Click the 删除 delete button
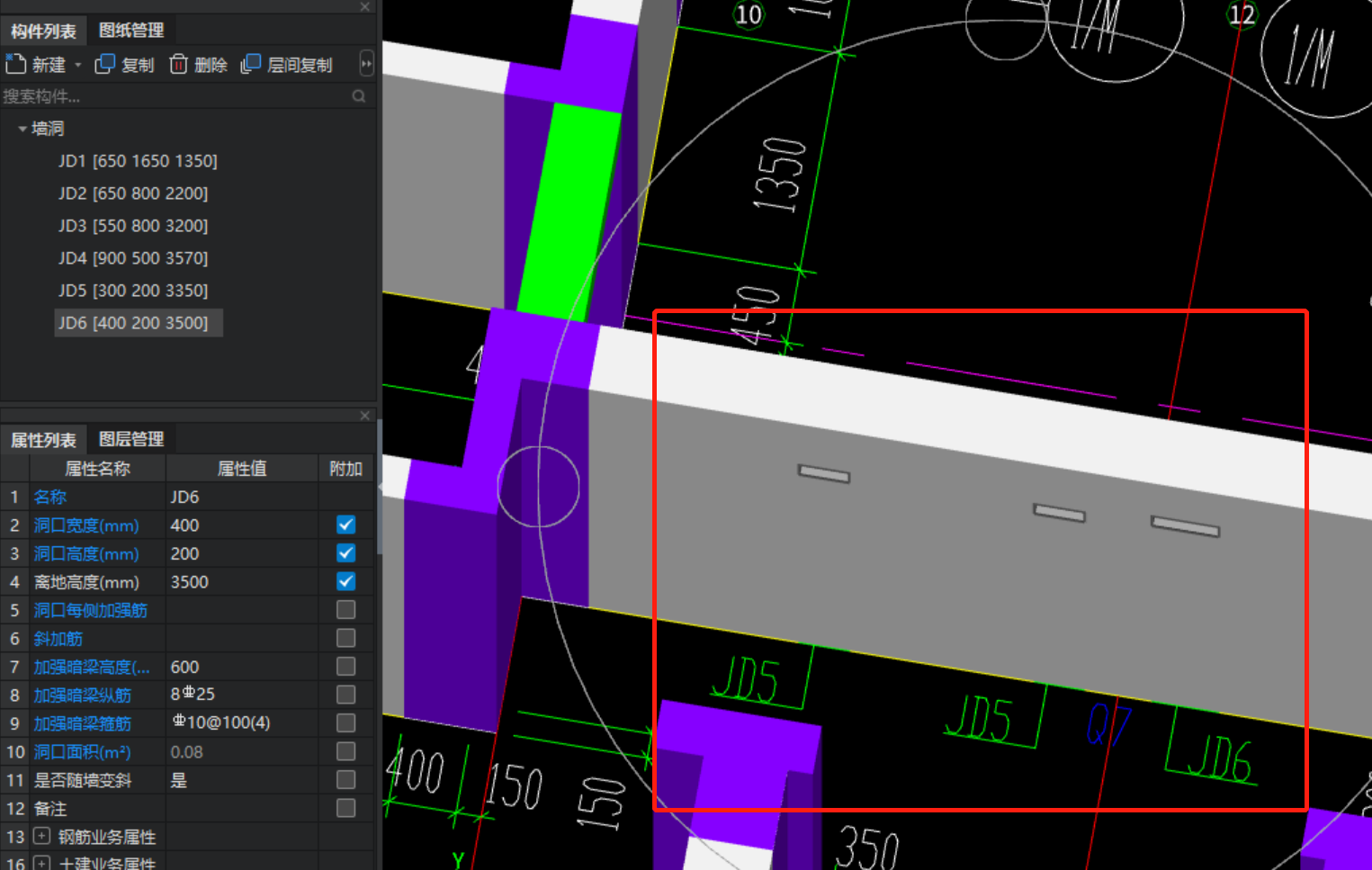 click(198, 64)
